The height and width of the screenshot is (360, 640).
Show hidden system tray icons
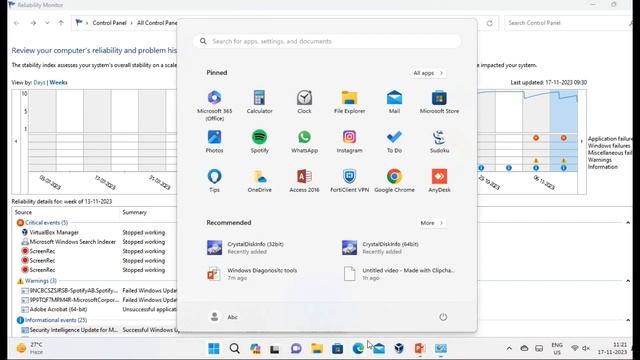click(509, 348)
